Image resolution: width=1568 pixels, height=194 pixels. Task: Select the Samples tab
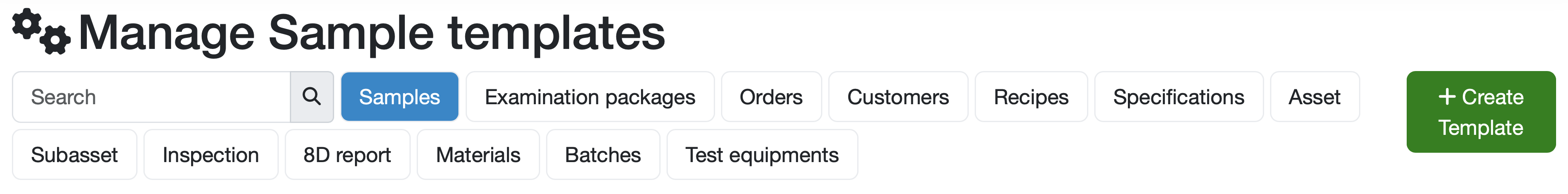point(399,97)
